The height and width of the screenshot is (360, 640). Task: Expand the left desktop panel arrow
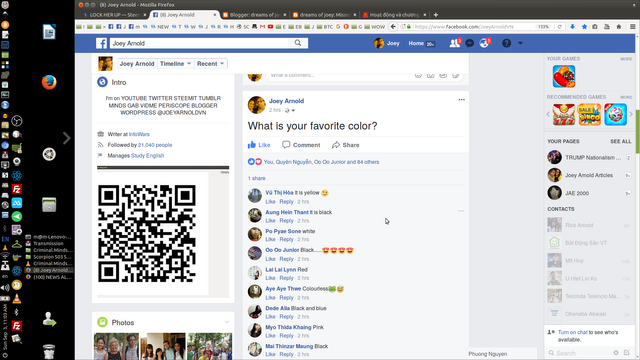(x=67, y=138)
